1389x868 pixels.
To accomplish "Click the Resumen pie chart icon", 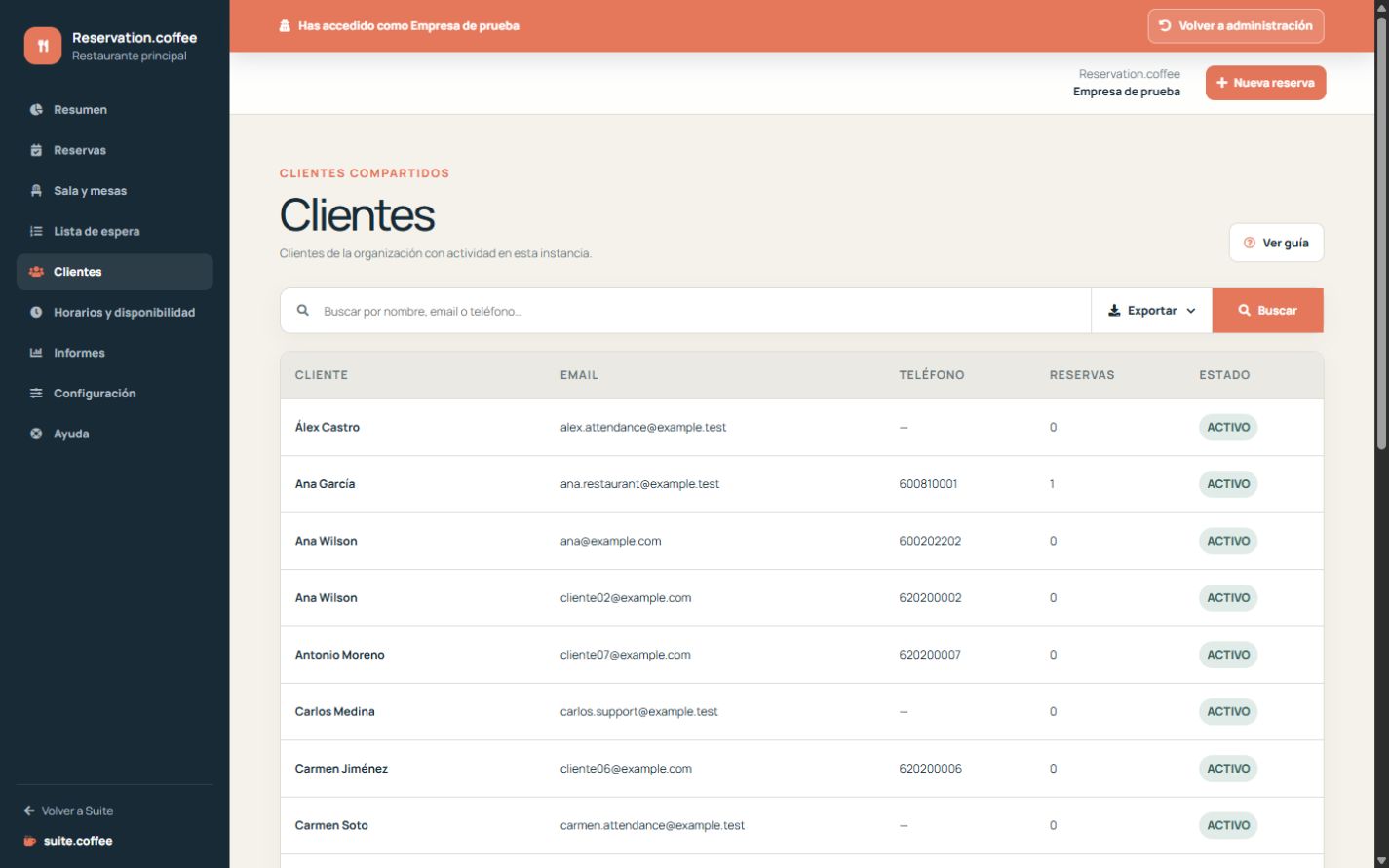I will coord(36,110).
